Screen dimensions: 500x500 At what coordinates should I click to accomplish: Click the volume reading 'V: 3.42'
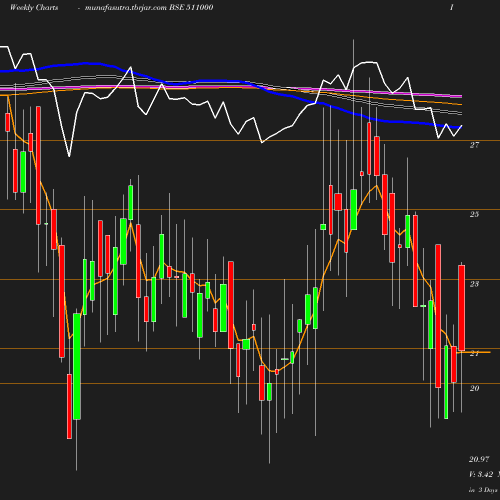[x=481, y=474]
